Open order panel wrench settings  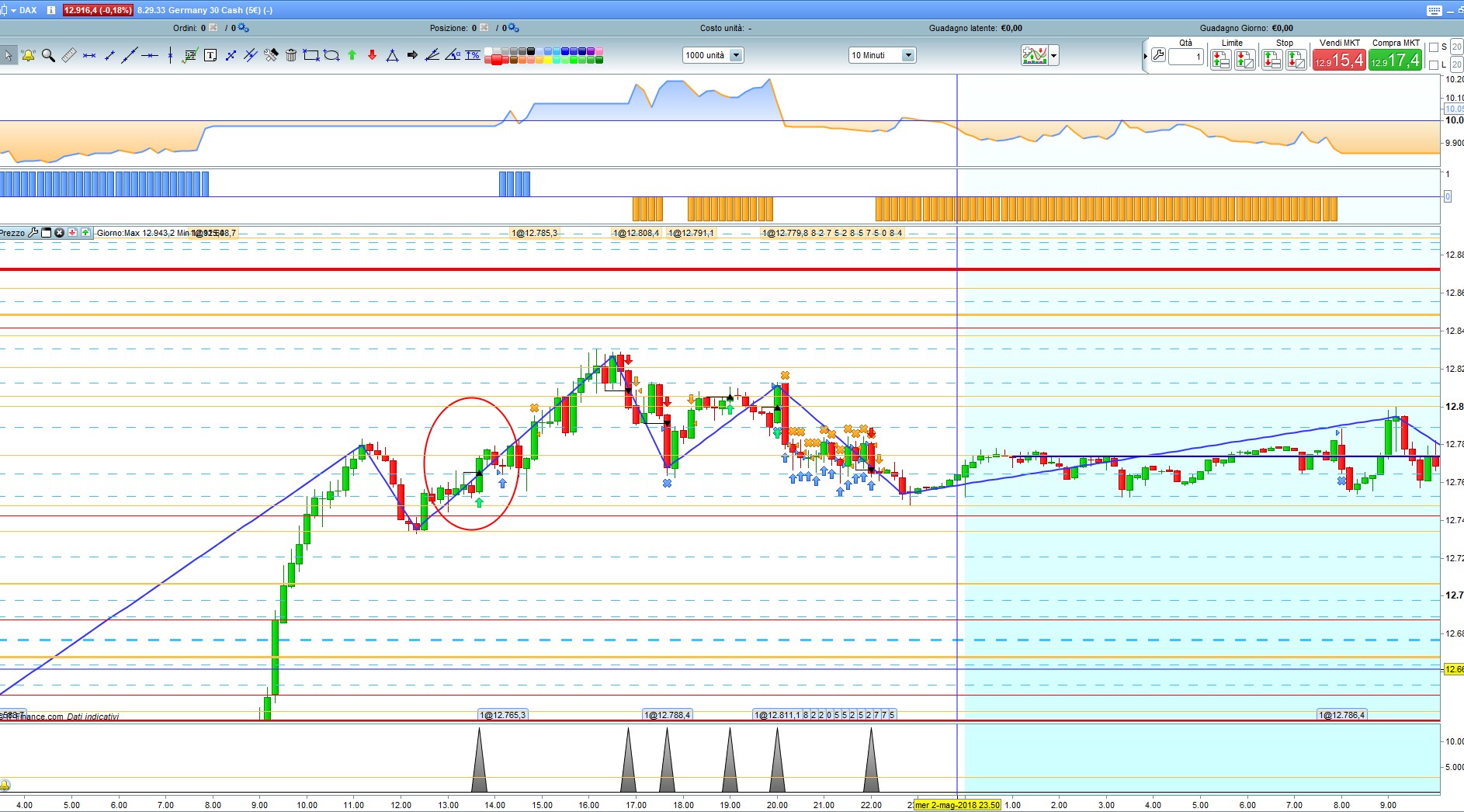1158,55
